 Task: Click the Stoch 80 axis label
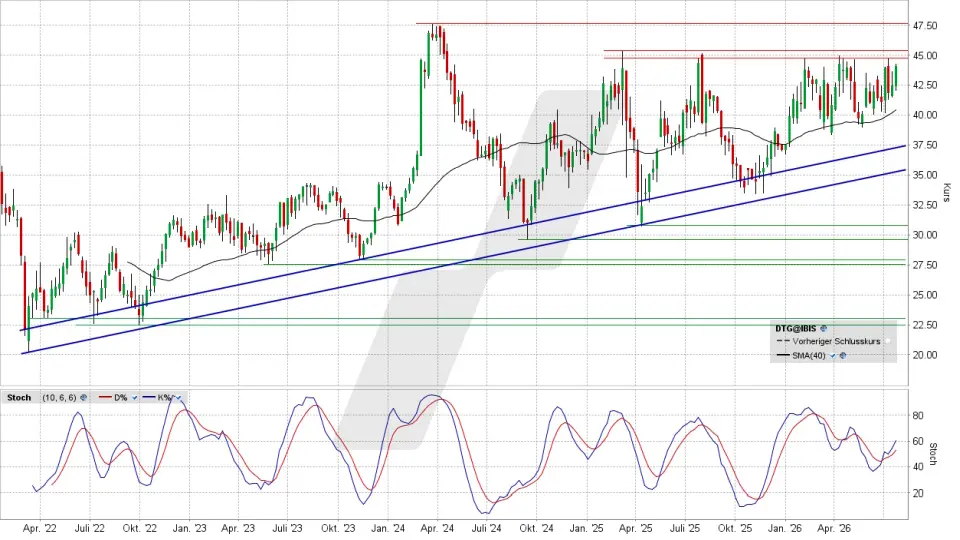pyautogui.click(x=918, y=416)
